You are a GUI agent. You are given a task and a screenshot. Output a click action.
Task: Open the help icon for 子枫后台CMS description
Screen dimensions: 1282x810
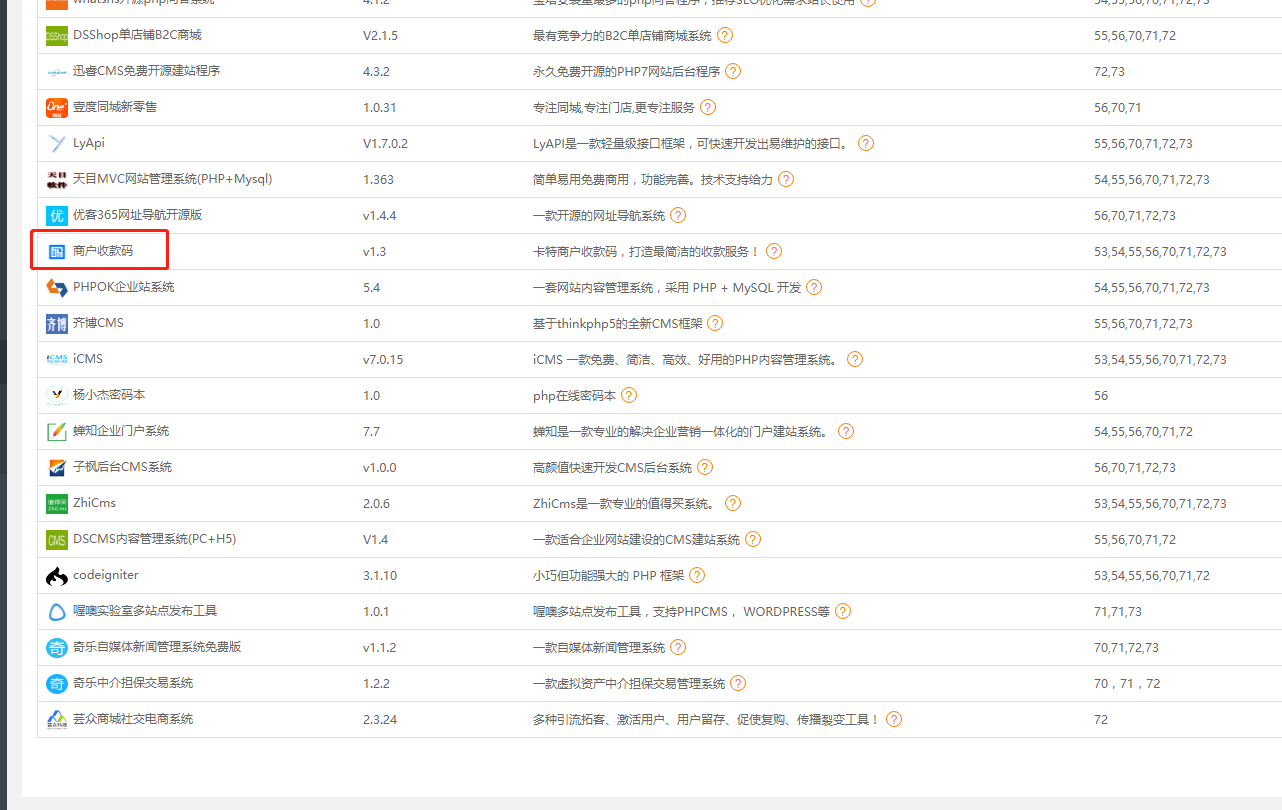(705, 467)
